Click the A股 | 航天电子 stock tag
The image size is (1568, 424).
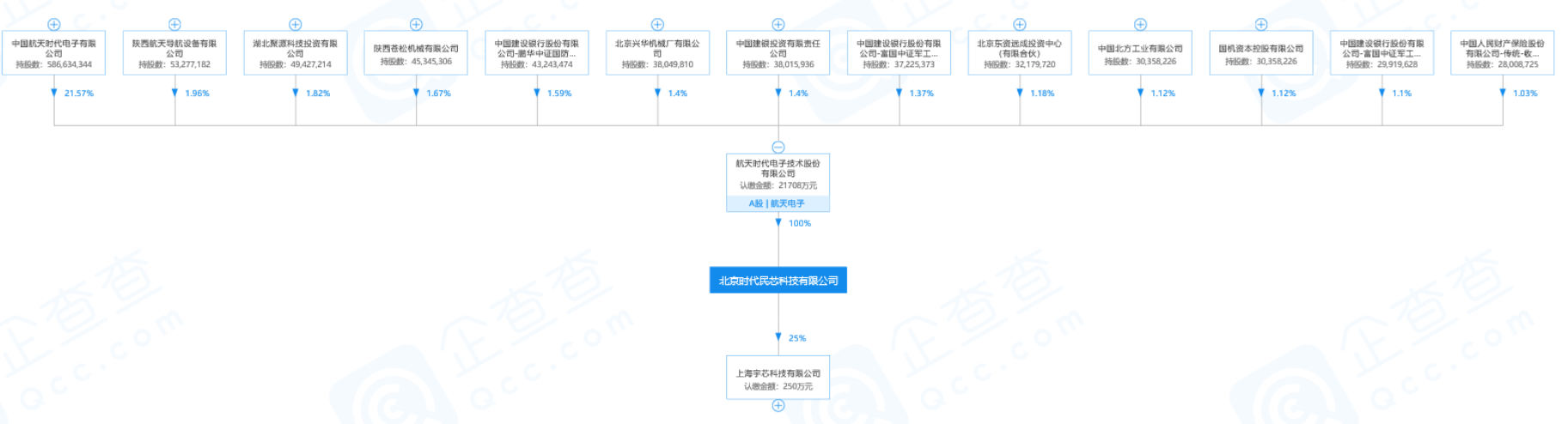(778, 203)
